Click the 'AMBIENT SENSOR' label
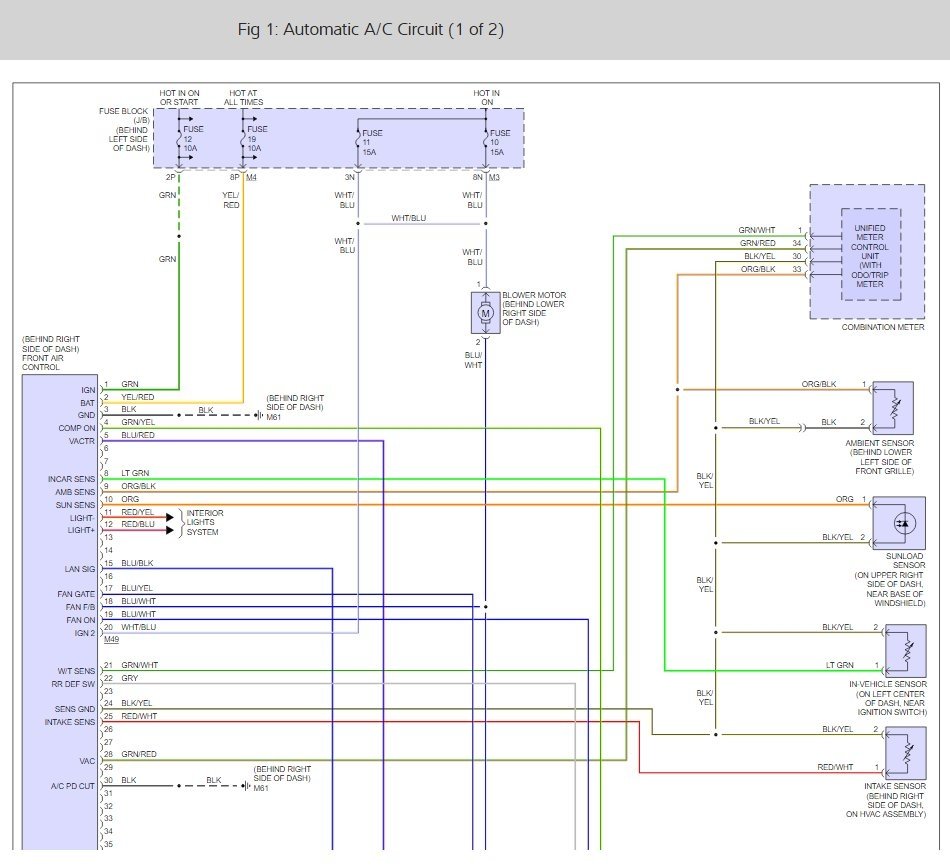Image resolution: width=950 pixels, height=868 pixels. (x=880, y=443)
